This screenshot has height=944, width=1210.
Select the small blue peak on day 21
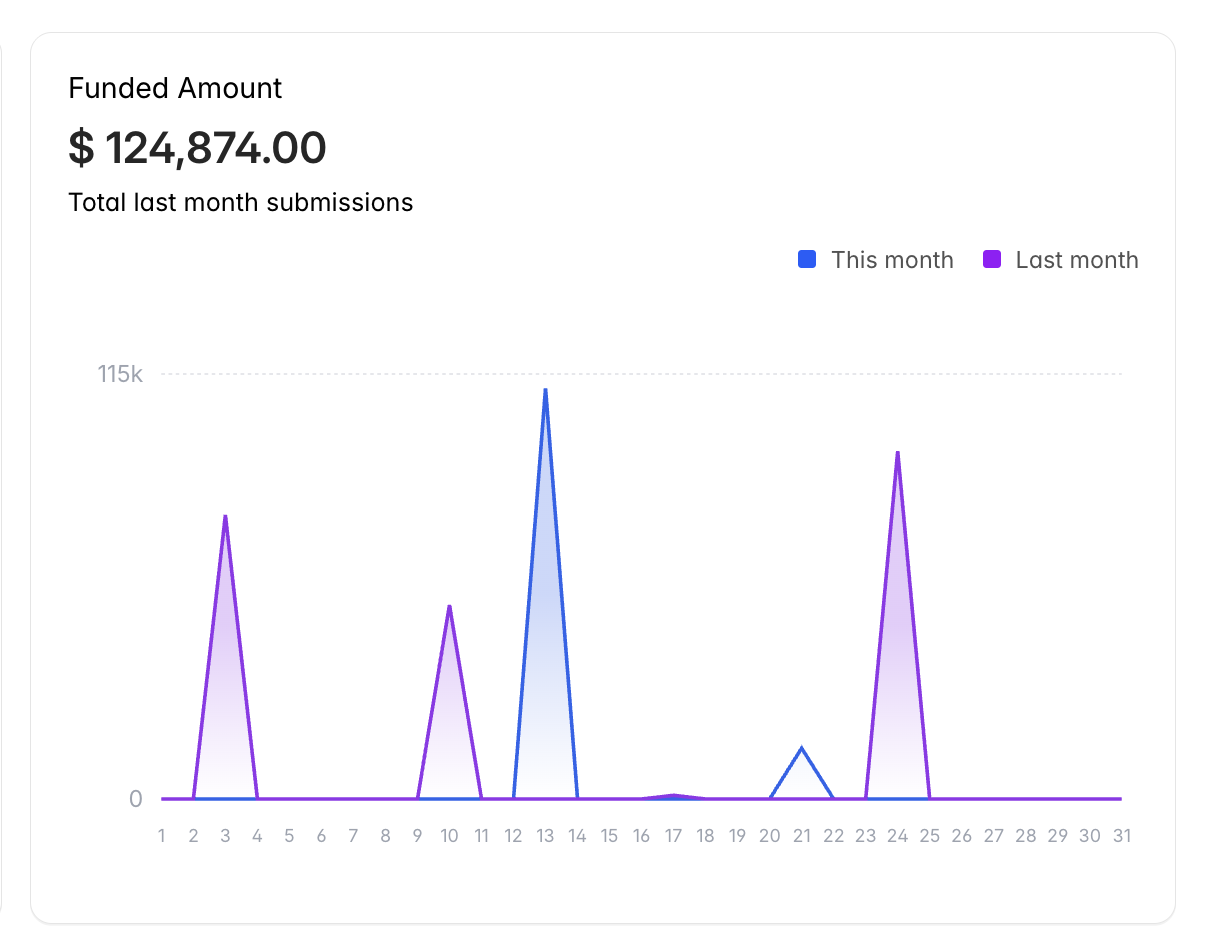[x=802, y=748]
